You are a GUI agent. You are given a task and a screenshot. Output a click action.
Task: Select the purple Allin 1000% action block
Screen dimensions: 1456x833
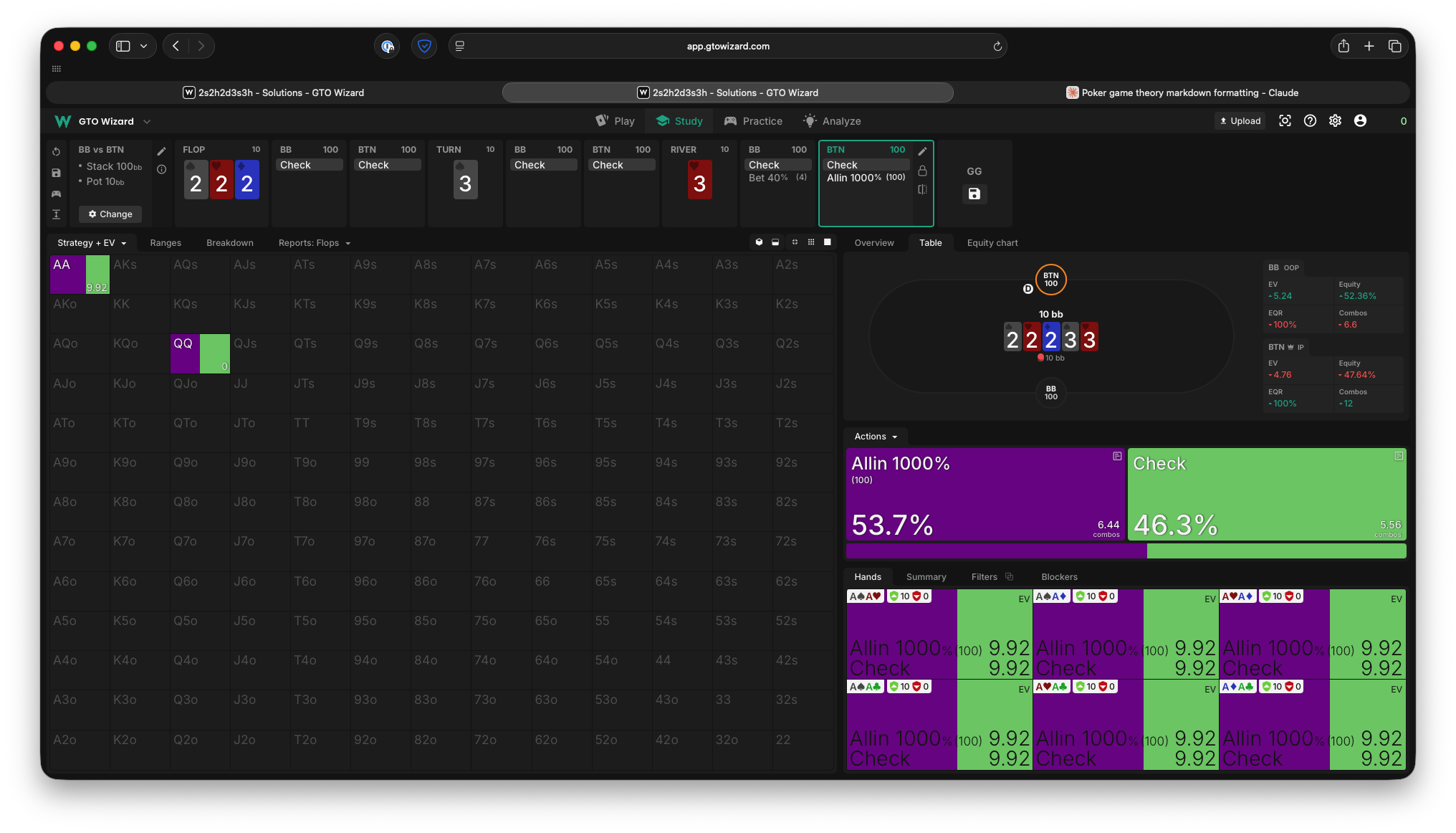pyautogui.click(x=985, y=494)
